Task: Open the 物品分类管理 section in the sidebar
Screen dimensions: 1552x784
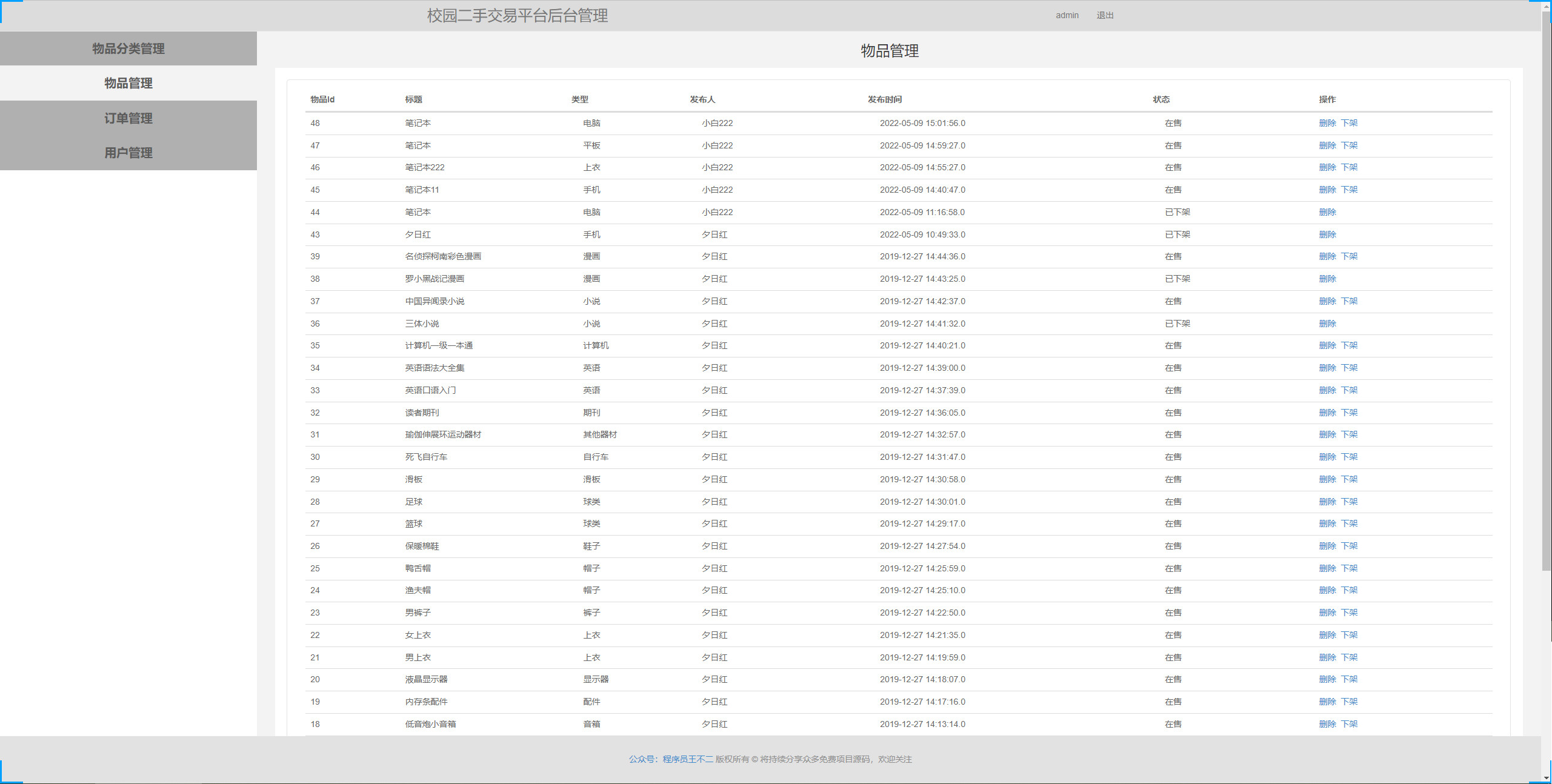Action: coord(128,48)
